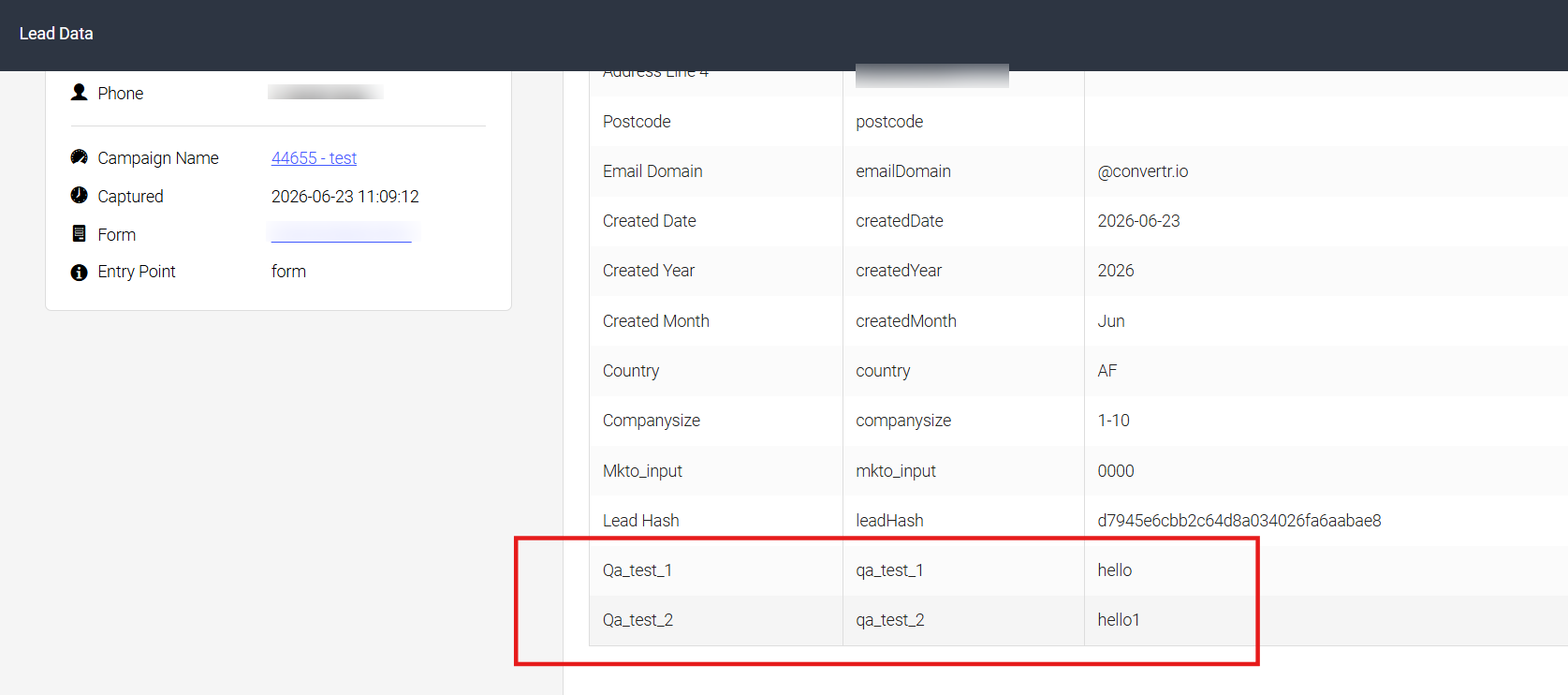
Task: Select the 1-10 company size value
Action: [x=1114, y=421]
